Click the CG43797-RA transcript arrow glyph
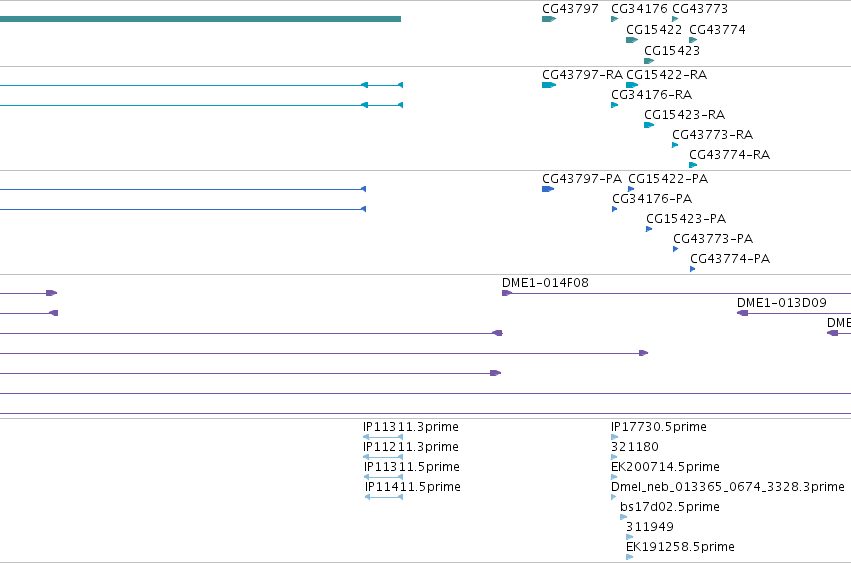The width and height of the screenshot is (851, 563). (549, 85)
